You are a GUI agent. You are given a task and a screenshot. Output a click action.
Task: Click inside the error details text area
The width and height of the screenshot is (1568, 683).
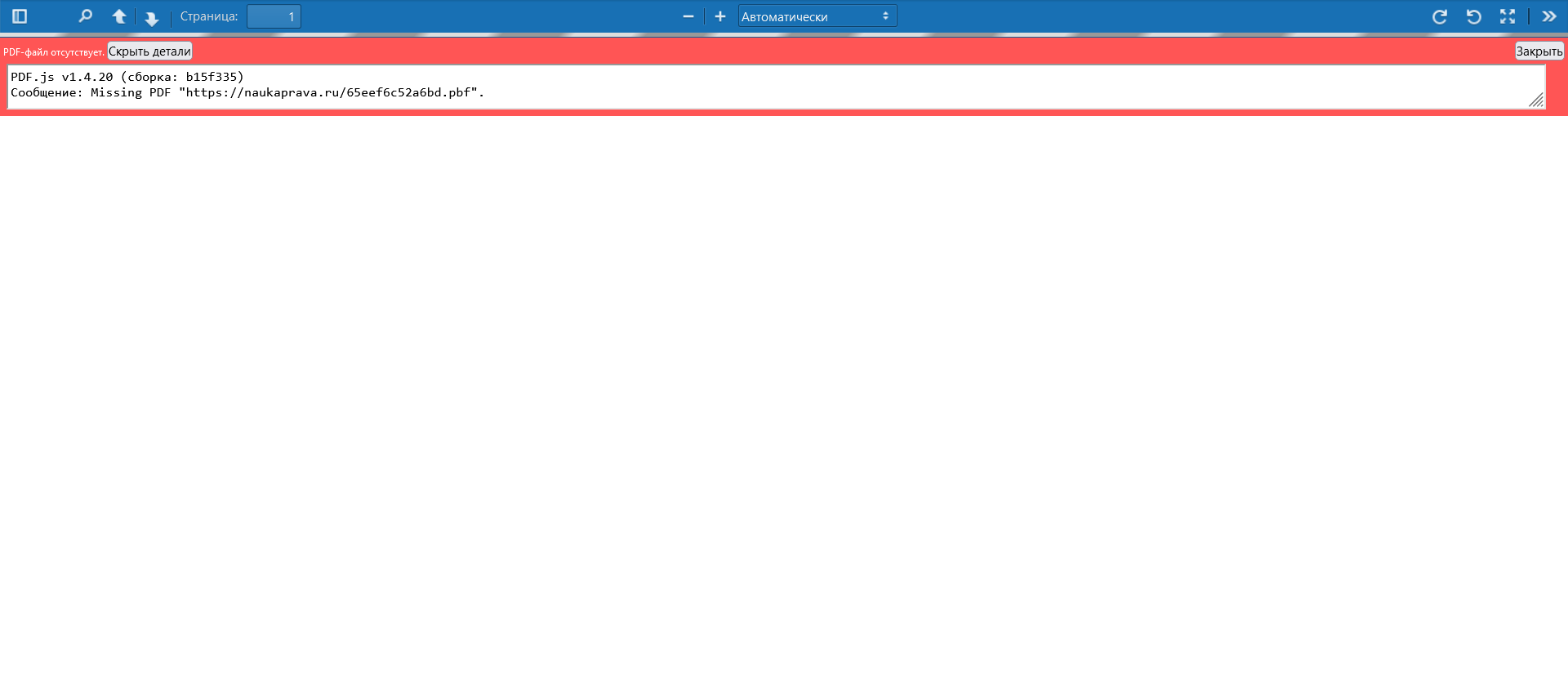tap(776, 87)
